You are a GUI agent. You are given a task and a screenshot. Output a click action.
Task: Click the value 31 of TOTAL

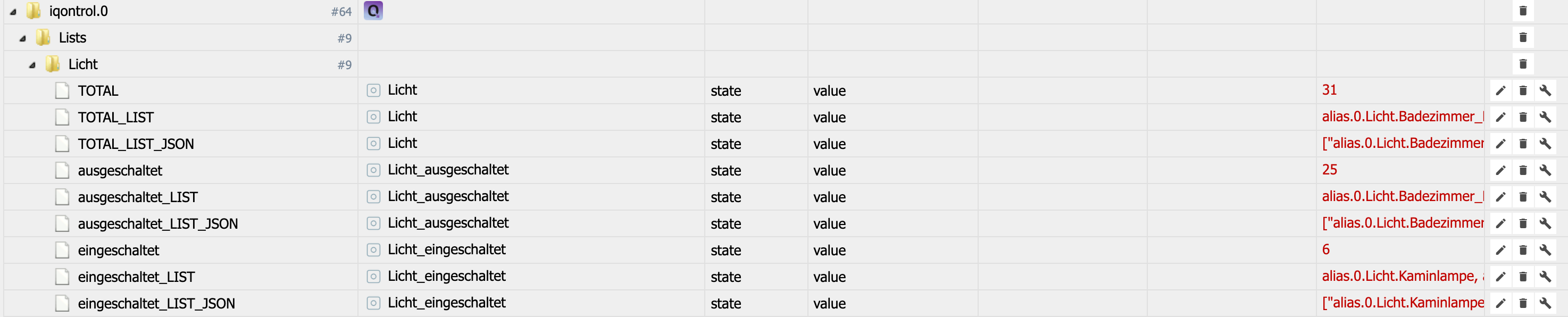pyautogui.click(x=1329, y=90)
